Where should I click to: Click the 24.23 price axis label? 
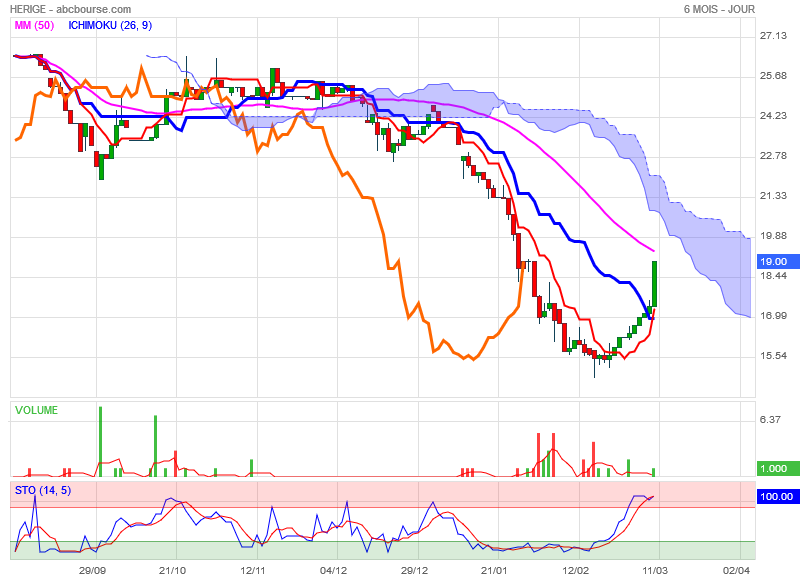coord(773,116)
